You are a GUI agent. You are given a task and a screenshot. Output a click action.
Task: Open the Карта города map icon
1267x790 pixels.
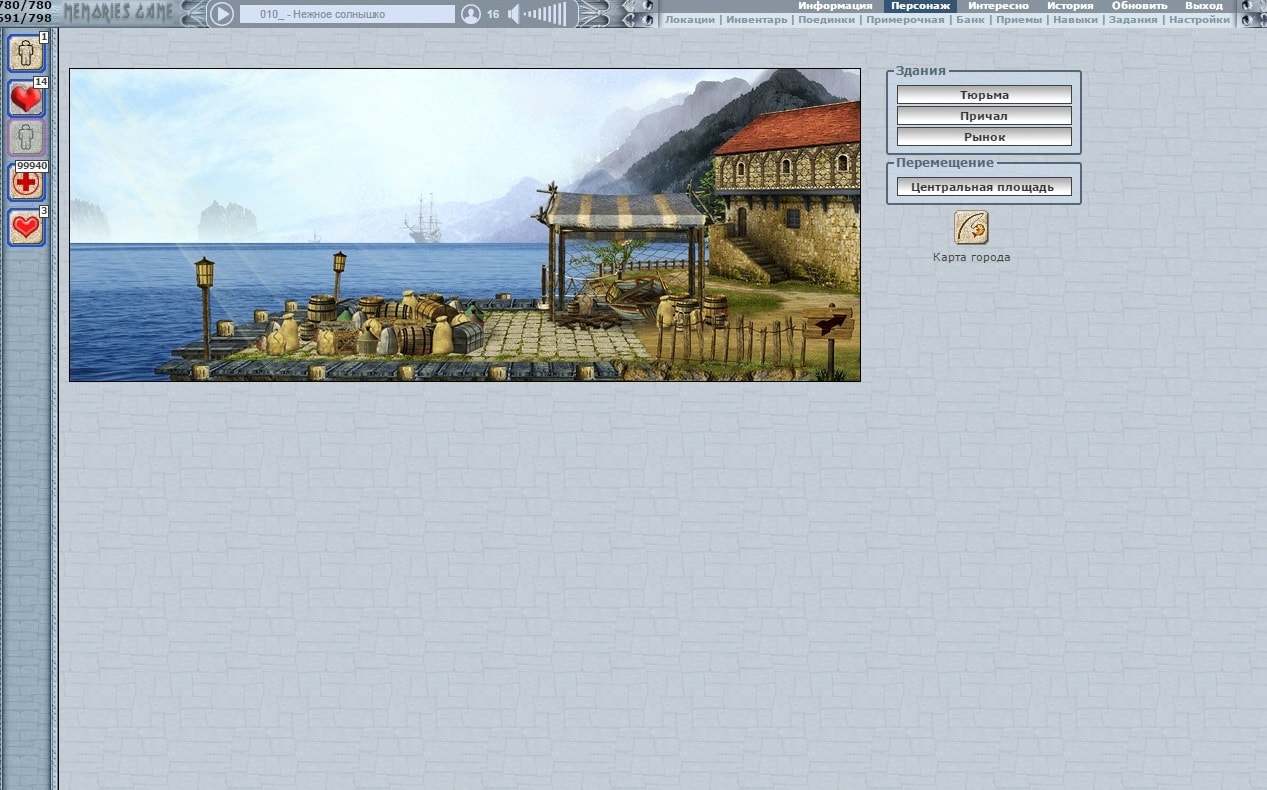click(x=971, y=227)
